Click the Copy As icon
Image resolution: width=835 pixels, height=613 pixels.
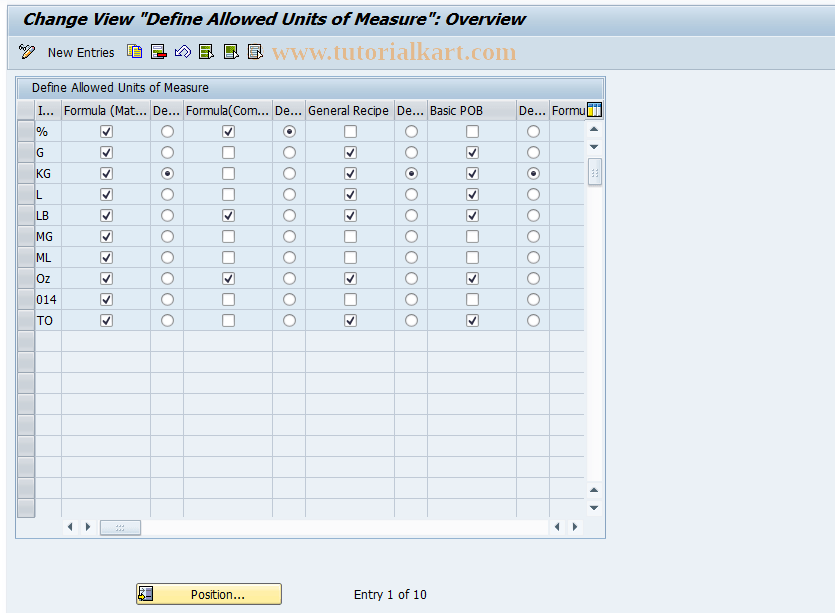[134, 52]
